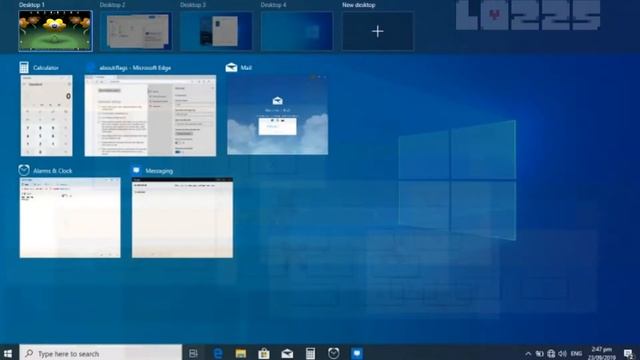Open the network globe icon in the tray
This screenshot has width=640, height=360.
pos(551,353)
